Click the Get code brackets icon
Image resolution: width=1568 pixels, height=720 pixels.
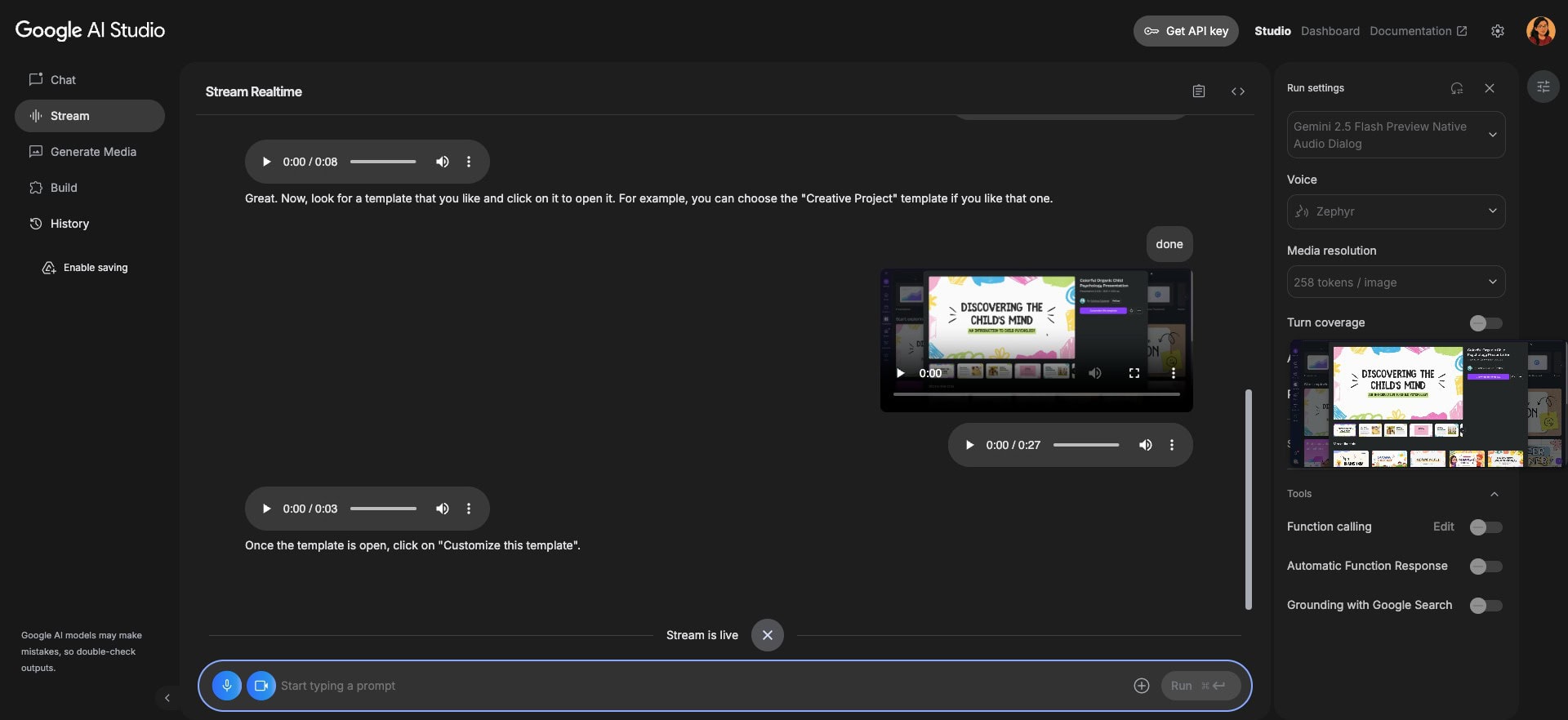point(1237,91)
